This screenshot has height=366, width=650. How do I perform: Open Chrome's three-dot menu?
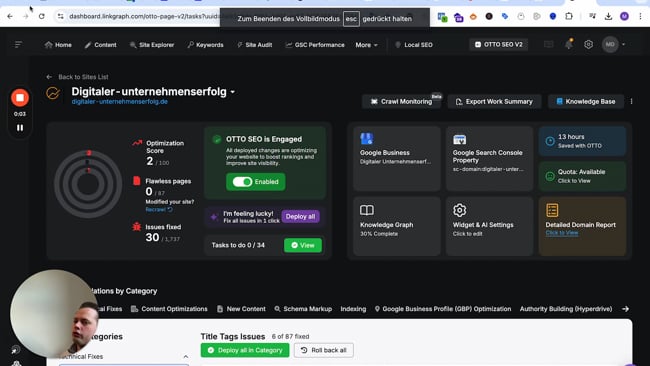[640, 16]
